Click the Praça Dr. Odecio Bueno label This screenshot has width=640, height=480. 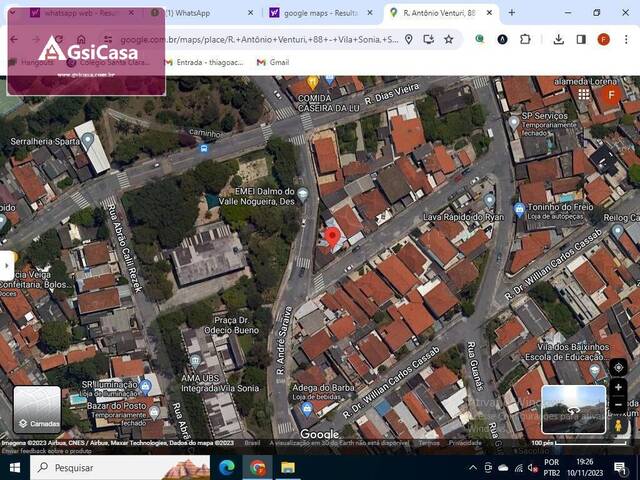[x=231, y=325]
